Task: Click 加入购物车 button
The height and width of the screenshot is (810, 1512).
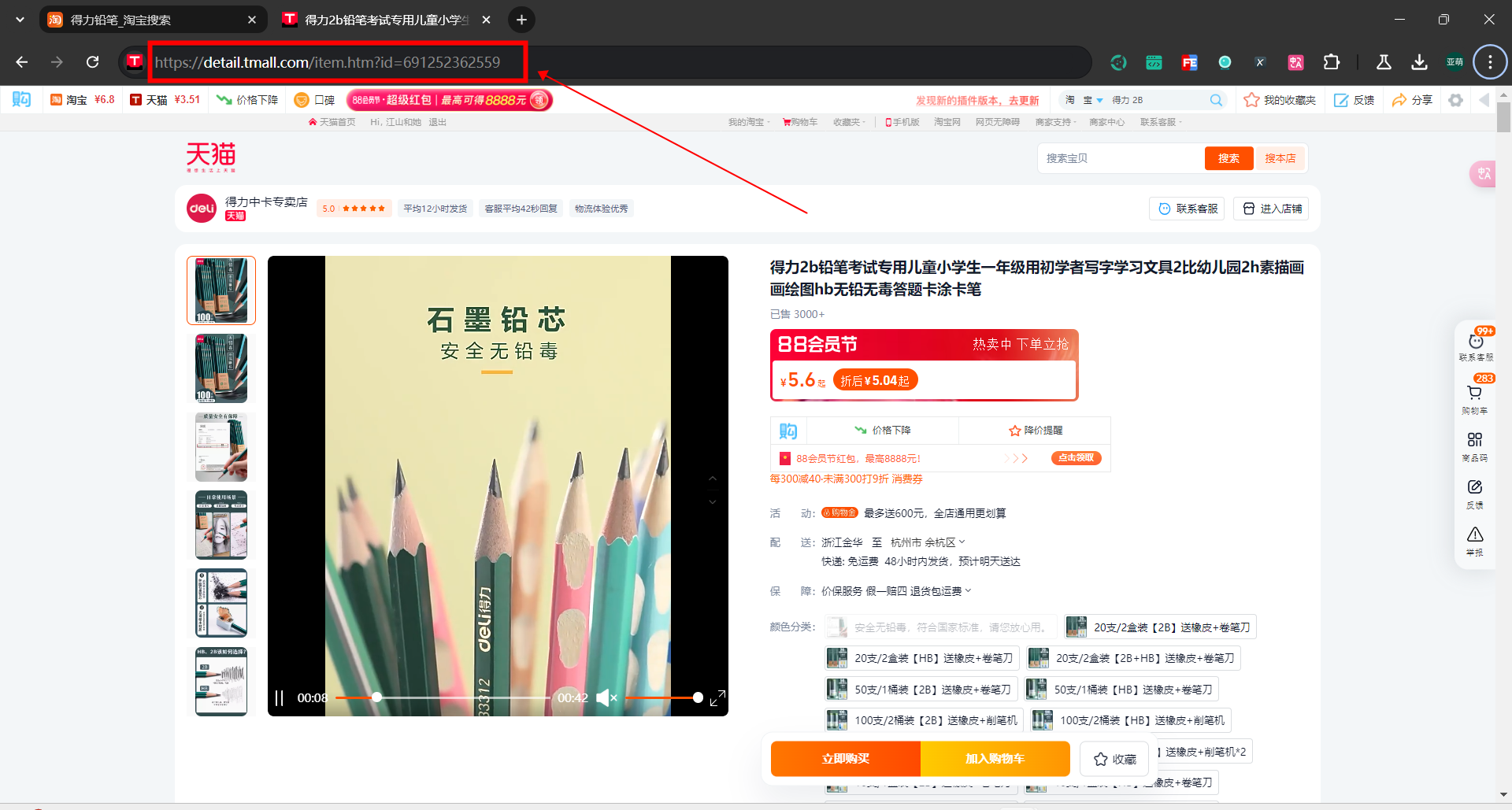Action: pos(995,759)
